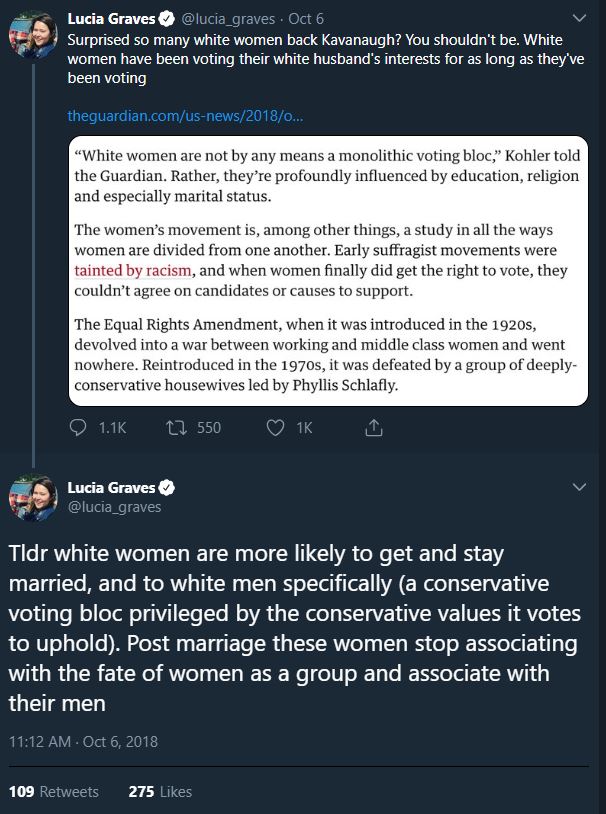Expand the first tweet's chevron options menu

[579, 19]
